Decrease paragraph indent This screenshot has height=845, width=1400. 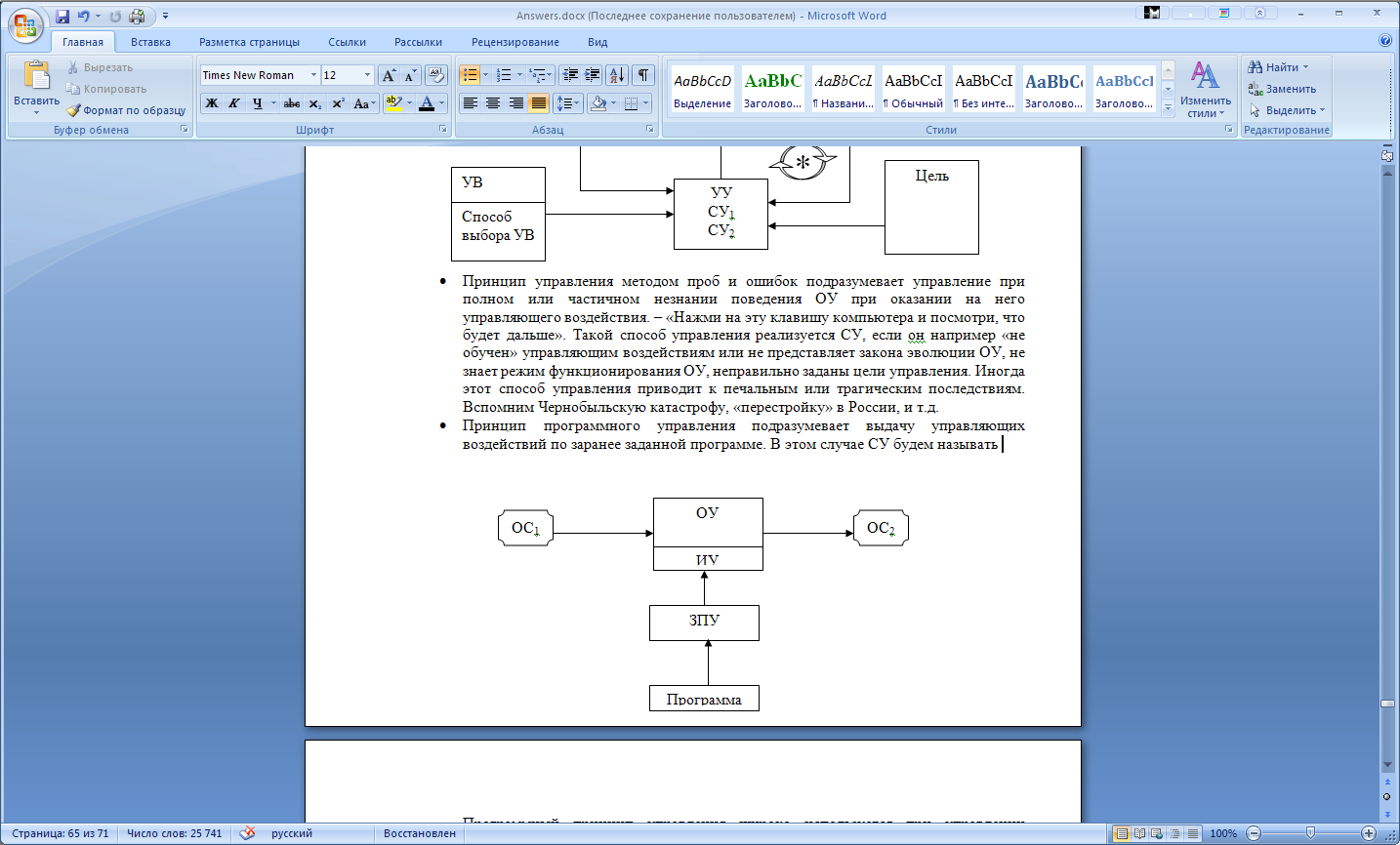point(571,75)
